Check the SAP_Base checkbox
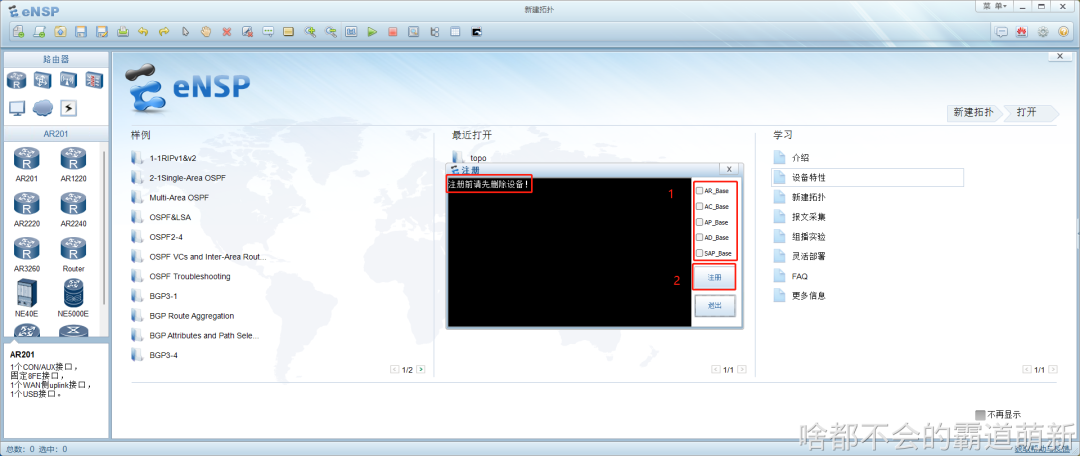The width and height of the screenshot is (1080, 456). coord(700,253)
